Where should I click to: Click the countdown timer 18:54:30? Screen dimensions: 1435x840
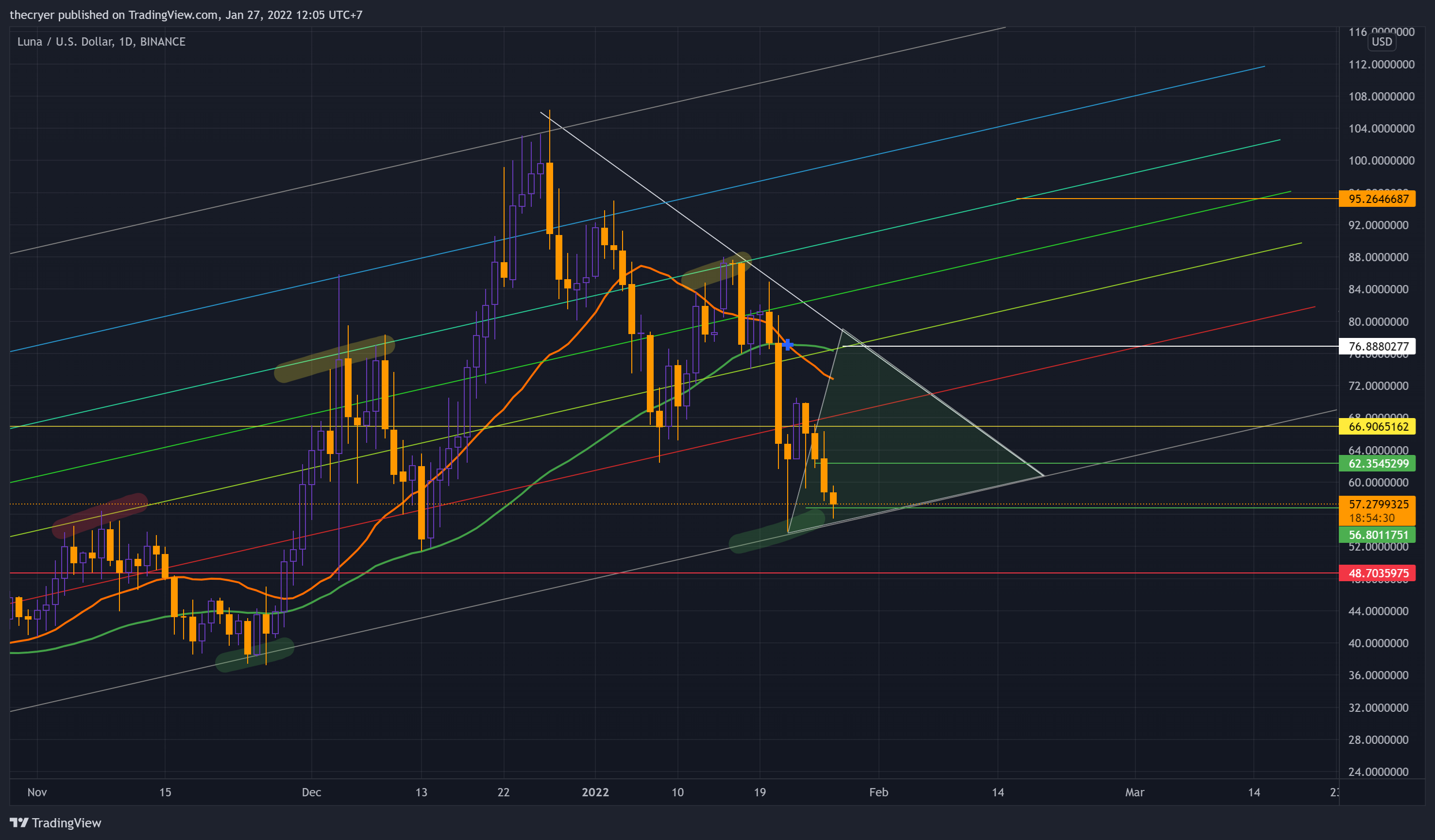coord(1371,518)
